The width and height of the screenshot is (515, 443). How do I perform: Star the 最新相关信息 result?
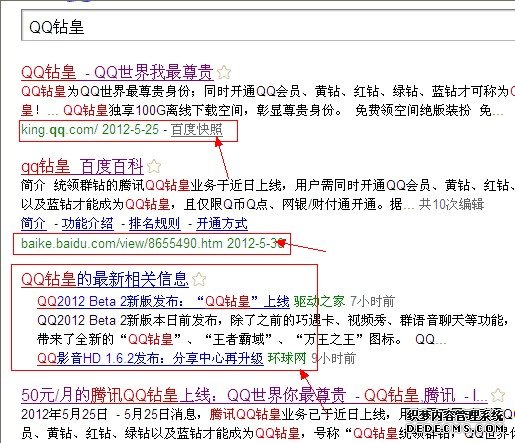(199, 279)
